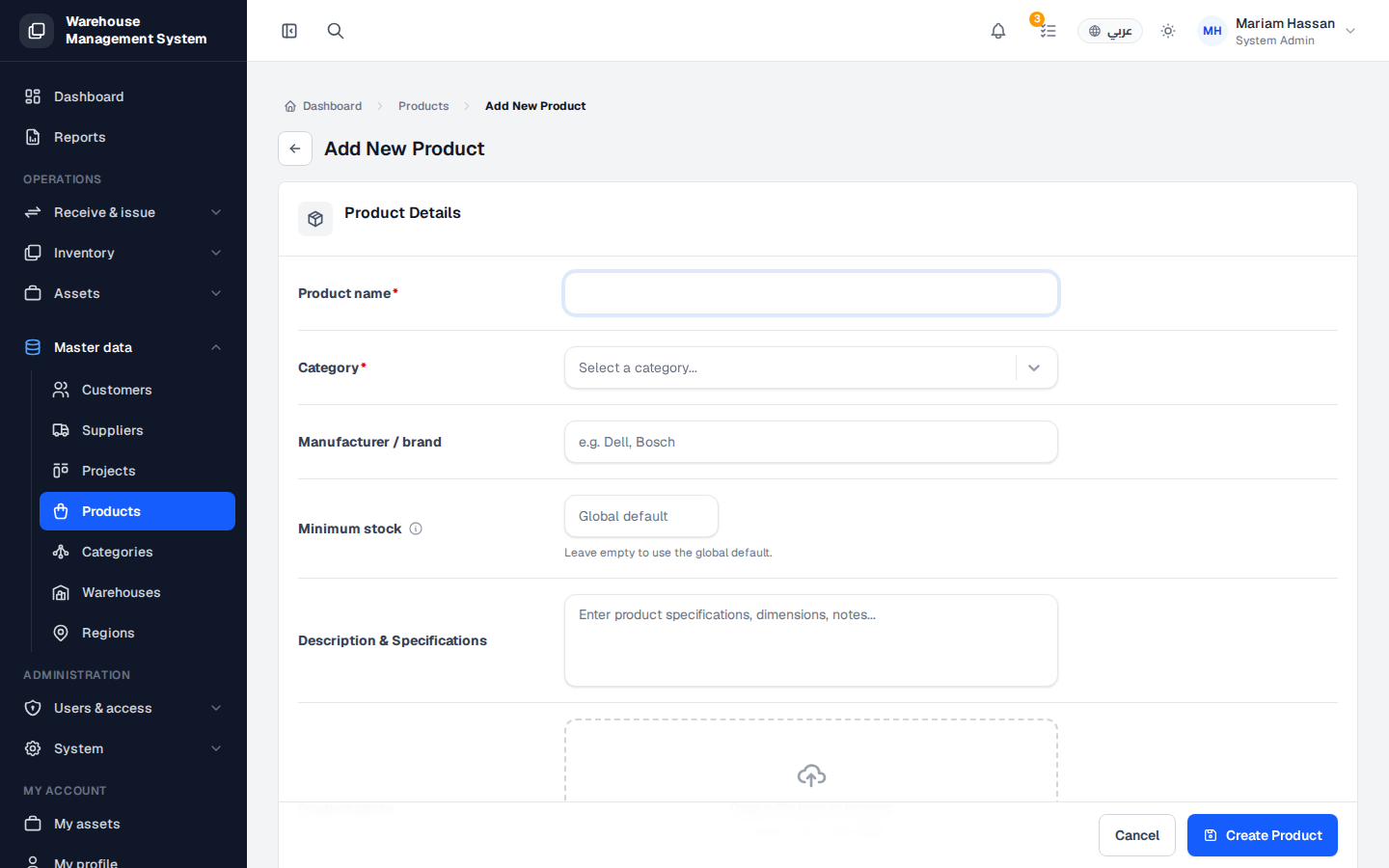Viewport: 1389px width, 868px height.
Task: Expand the System section
Action: (x=123, y=748)
